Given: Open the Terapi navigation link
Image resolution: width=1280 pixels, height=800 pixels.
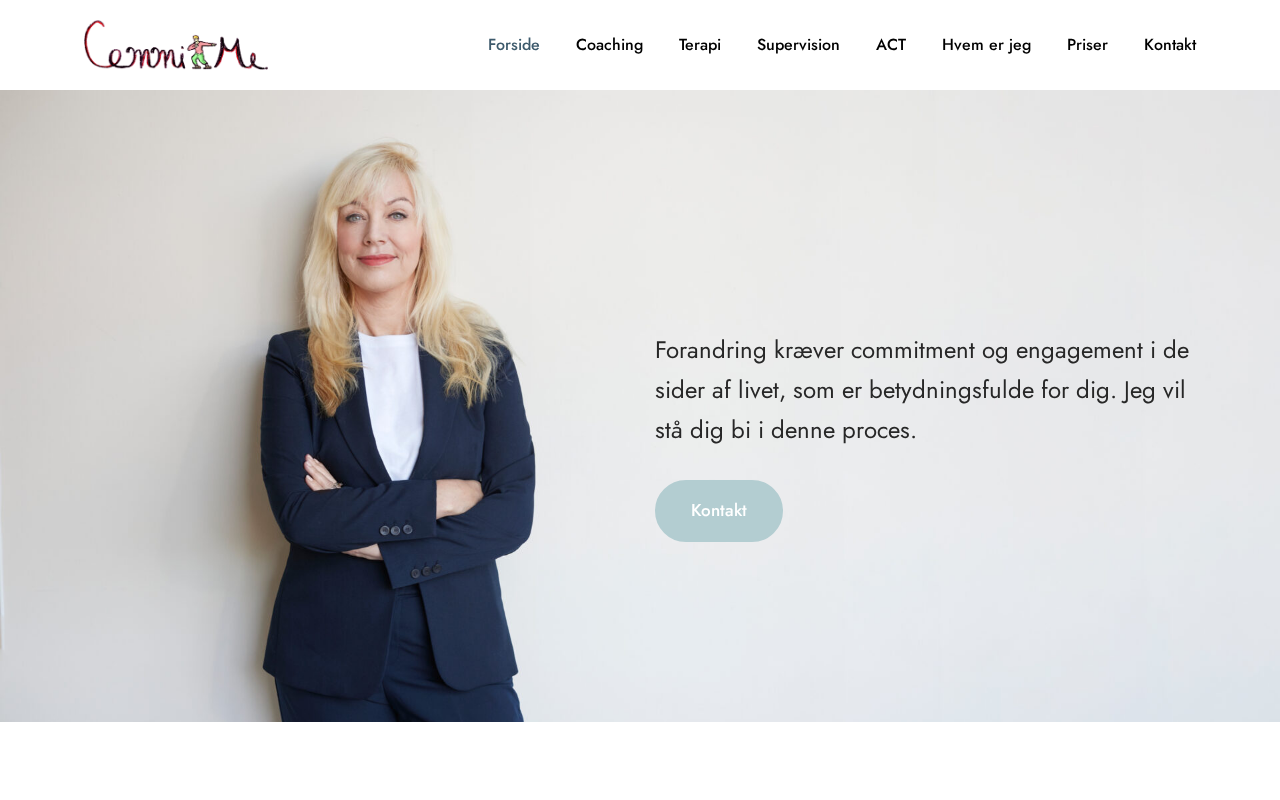Looking at the screenshot, I should (700, 45).
